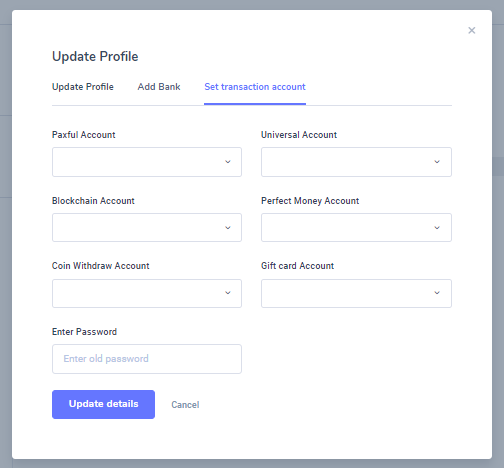504x468 pixels.
Task: Expand the Gift card Account dropdown
Action: click(356, 293)
